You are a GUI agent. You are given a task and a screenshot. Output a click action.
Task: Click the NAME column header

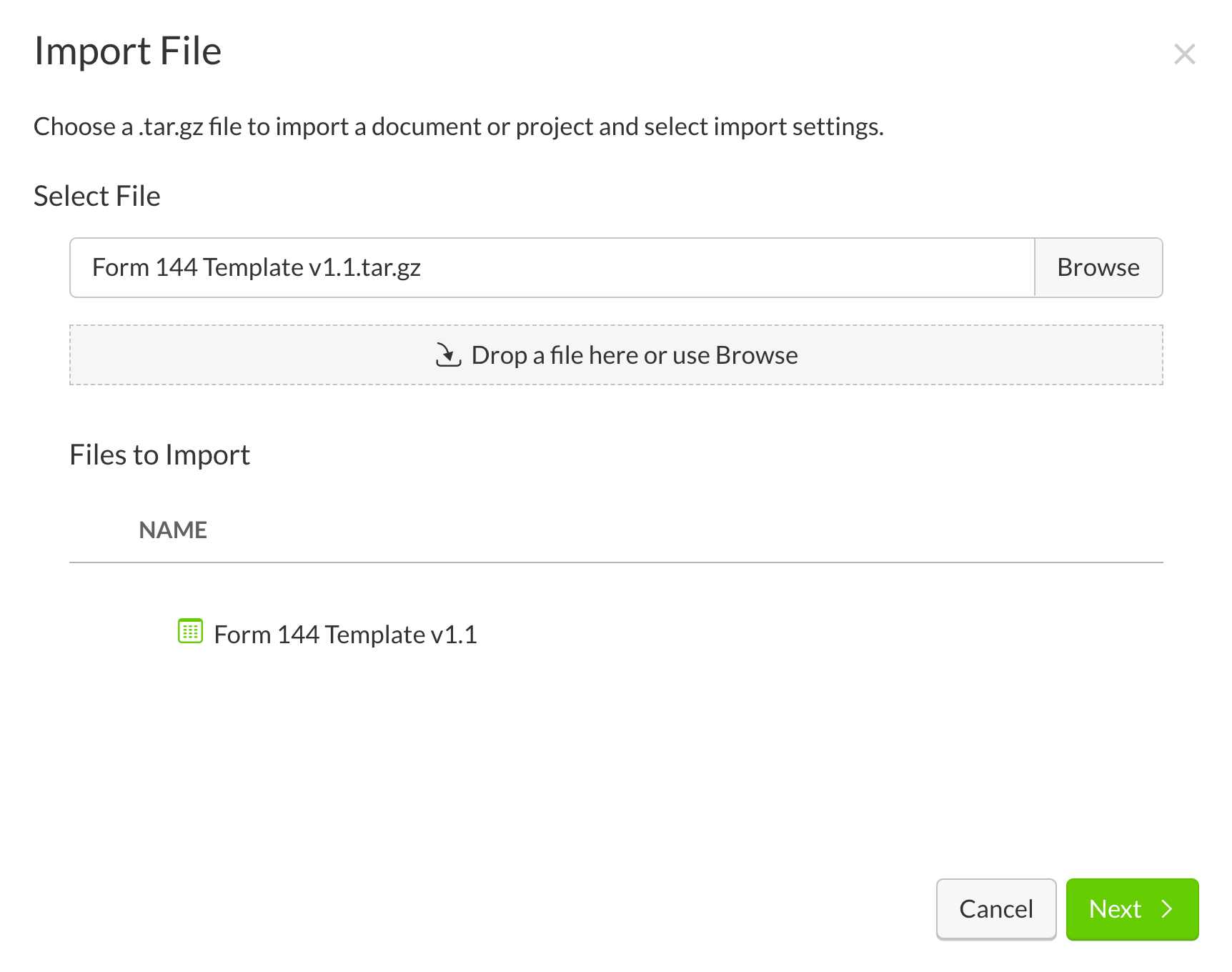[172, 530]
